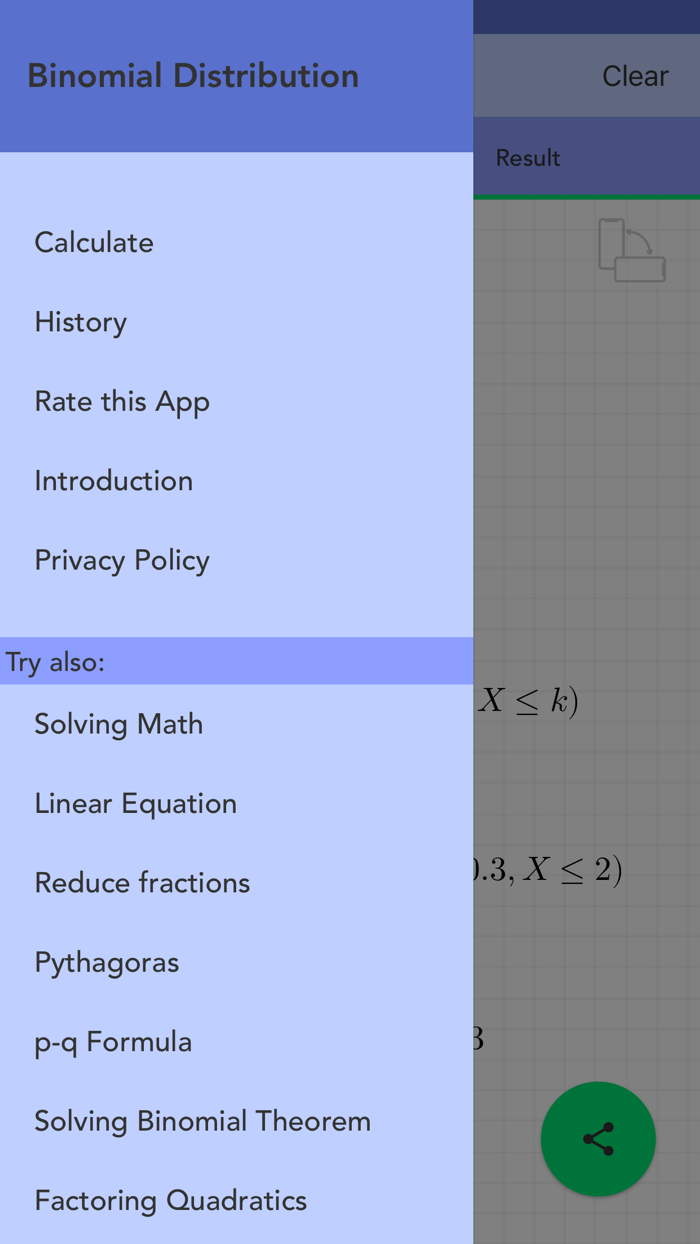This screenshot has height=1244, width=700.
Task: Open Calculate from the sidebar menu
Action: coord(93,242)
